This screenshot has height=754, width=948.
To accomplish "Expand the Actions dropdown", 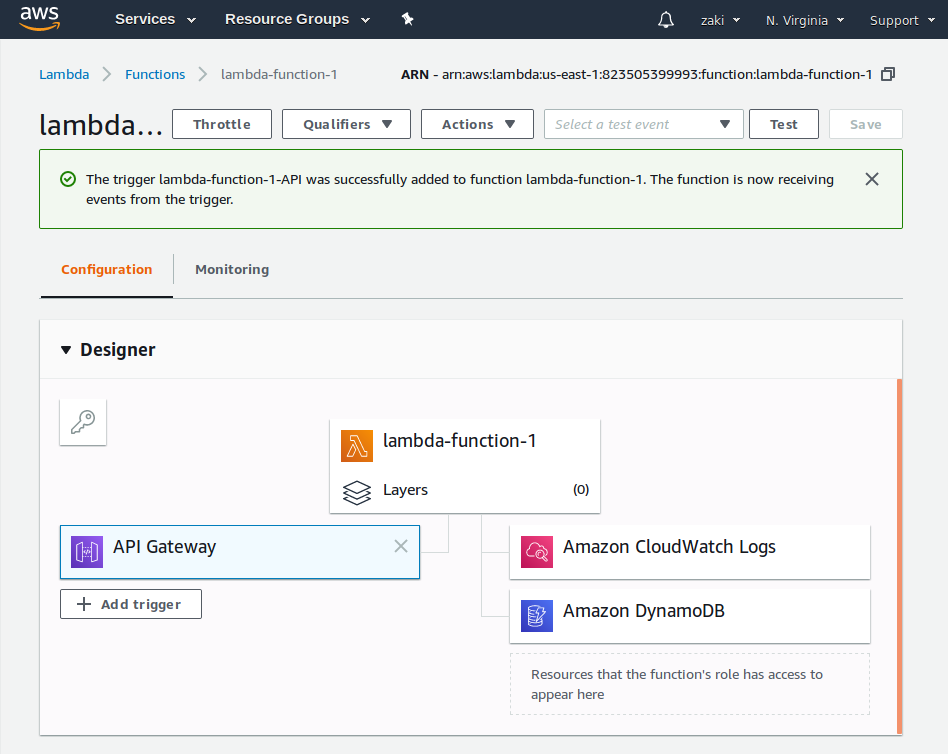I will pos(477,124).
